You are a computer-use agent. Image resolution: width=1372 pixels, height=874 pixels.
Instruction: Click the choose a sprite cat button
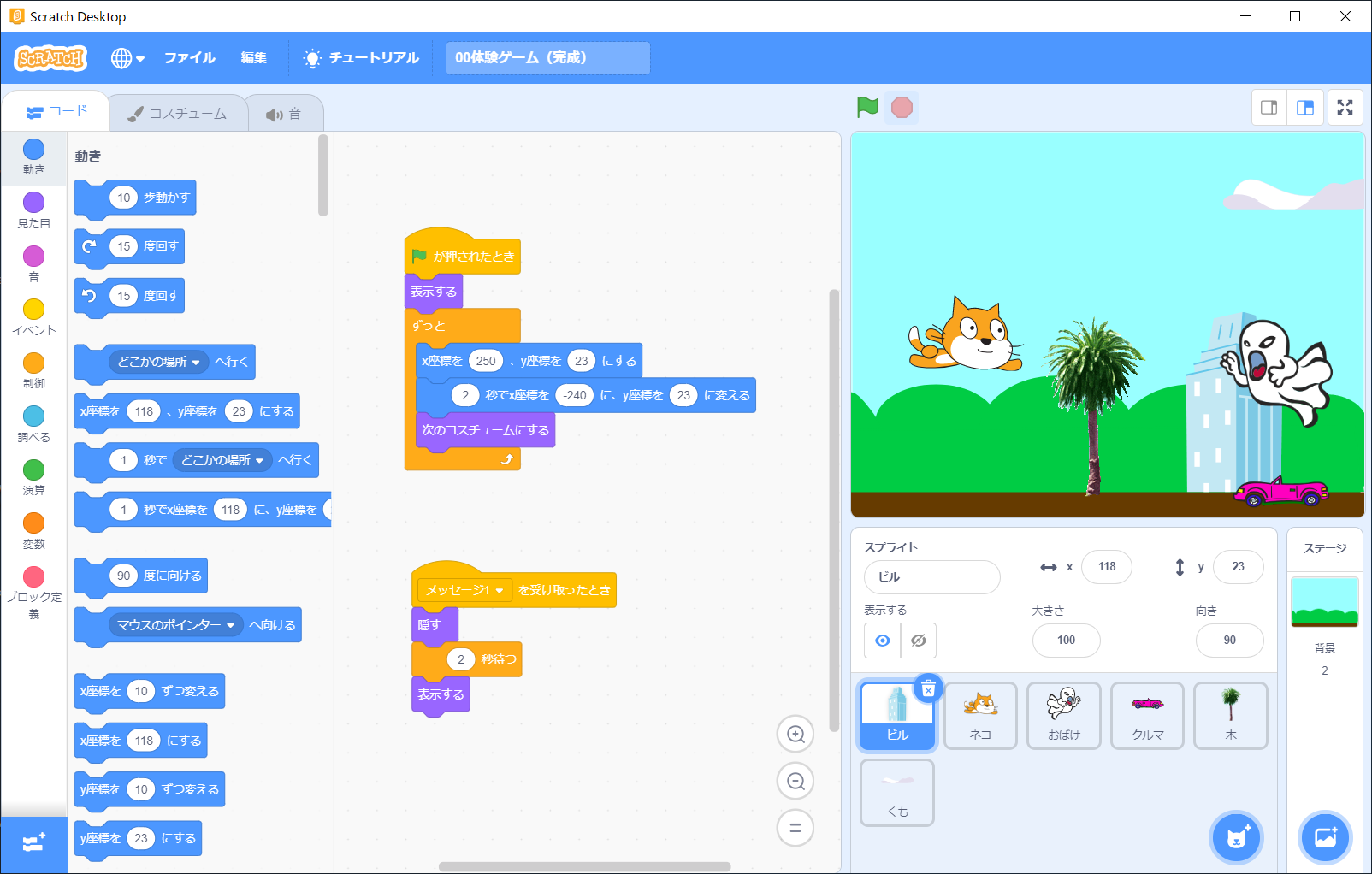coord(1237,837)
